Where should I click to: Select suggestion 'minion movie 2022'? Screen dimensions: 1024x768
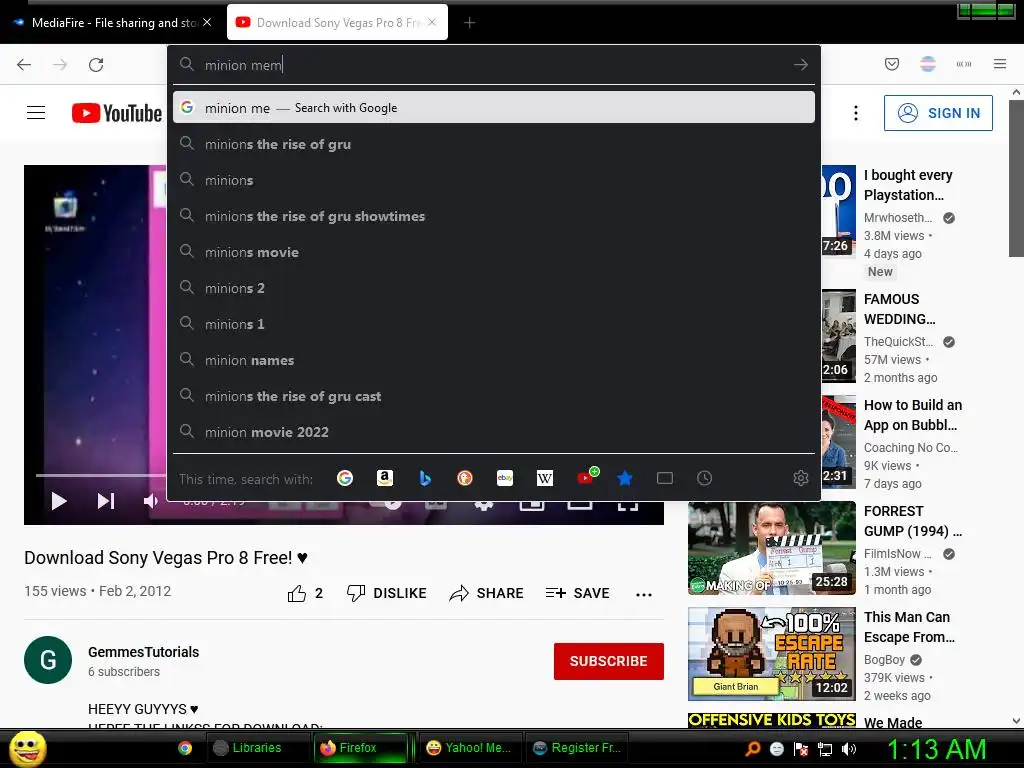pos(494,432)
